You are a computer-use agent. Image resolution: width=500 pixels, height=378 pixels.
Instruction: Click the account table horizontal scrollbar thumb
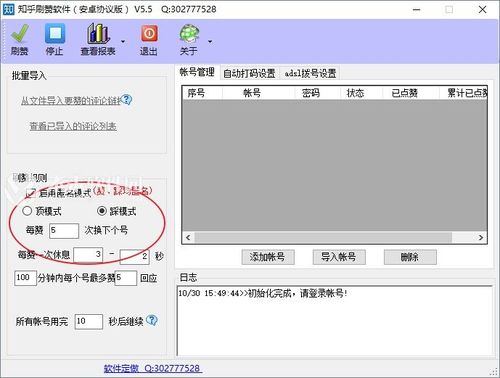[323, 237]
